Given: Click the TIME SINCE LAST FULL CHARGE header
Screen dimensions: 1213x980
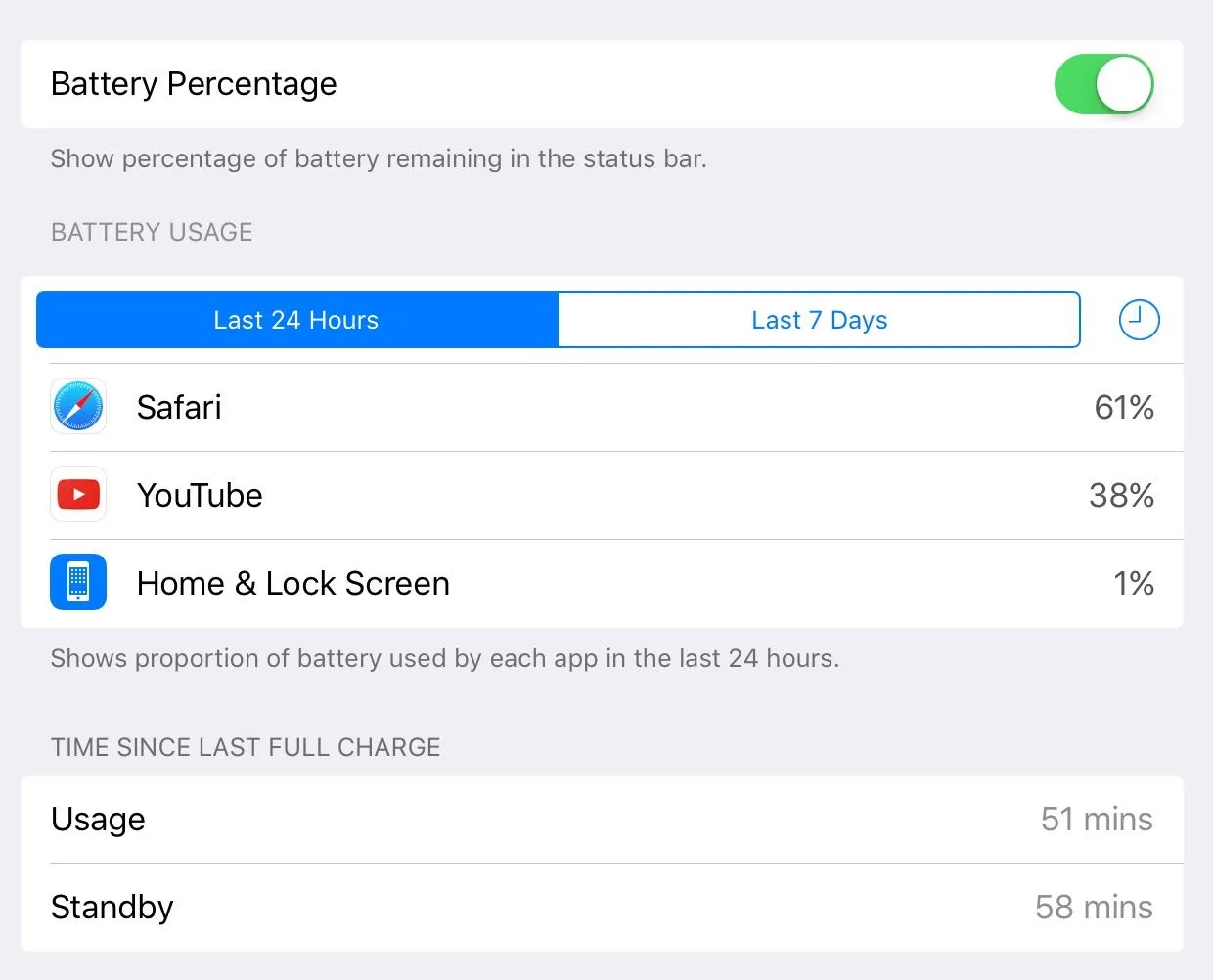Looking at the screenshot, I should click(246, 747).
